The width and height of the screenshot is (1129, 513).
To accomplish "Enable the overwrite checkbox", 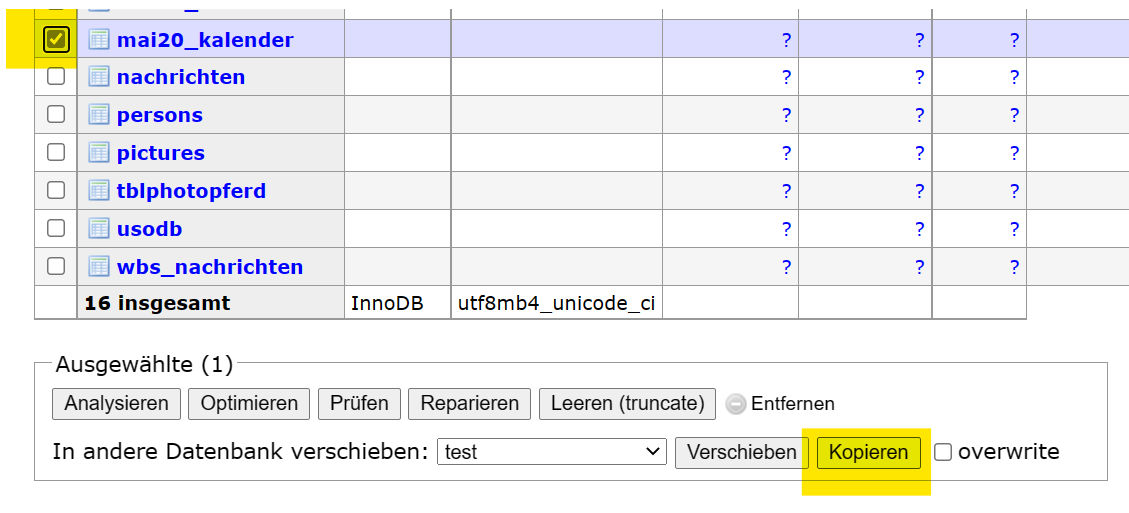I will point(943,452).
